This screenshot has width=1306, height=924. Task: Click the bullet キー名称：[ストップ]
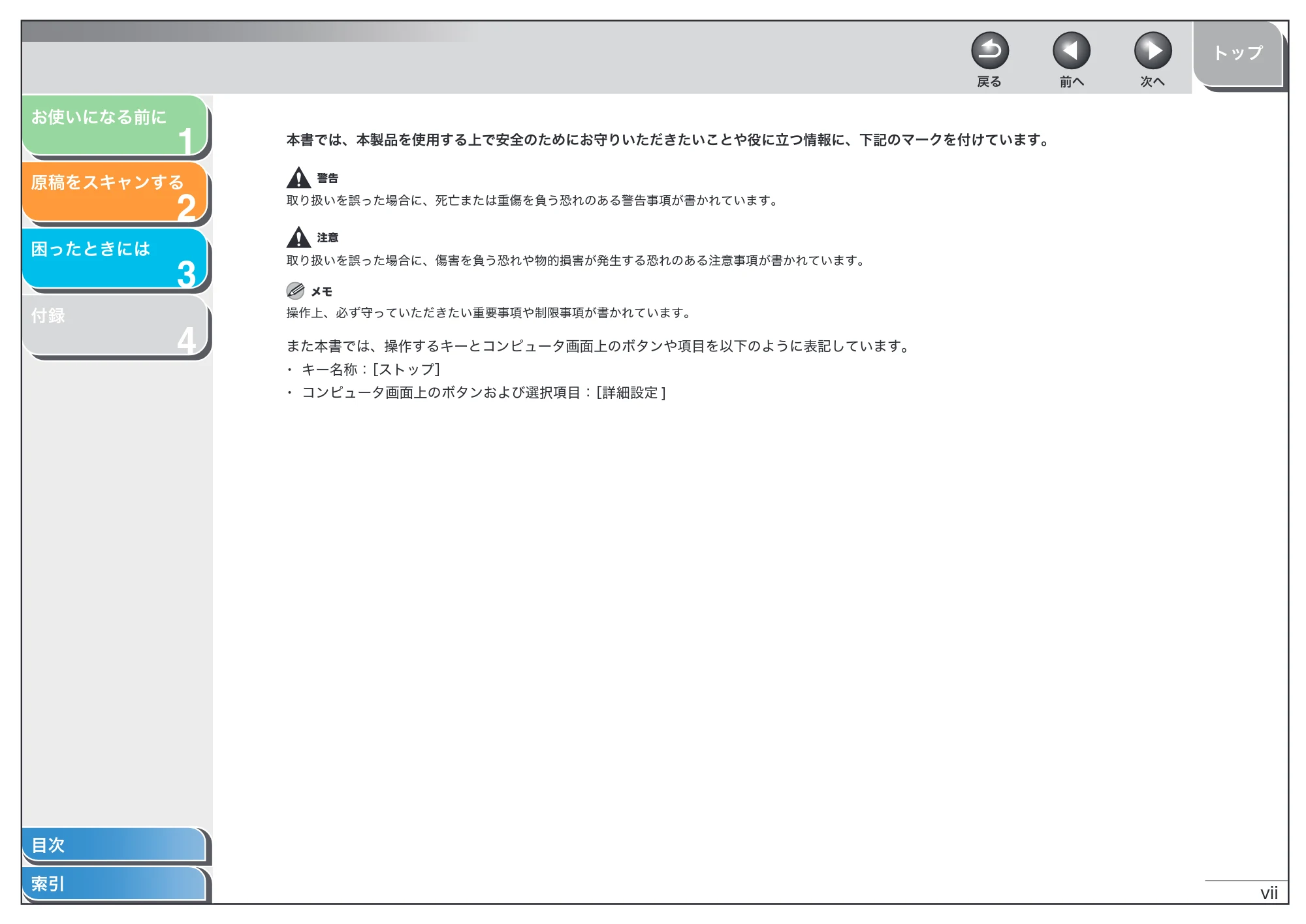(x=364, y=370)
